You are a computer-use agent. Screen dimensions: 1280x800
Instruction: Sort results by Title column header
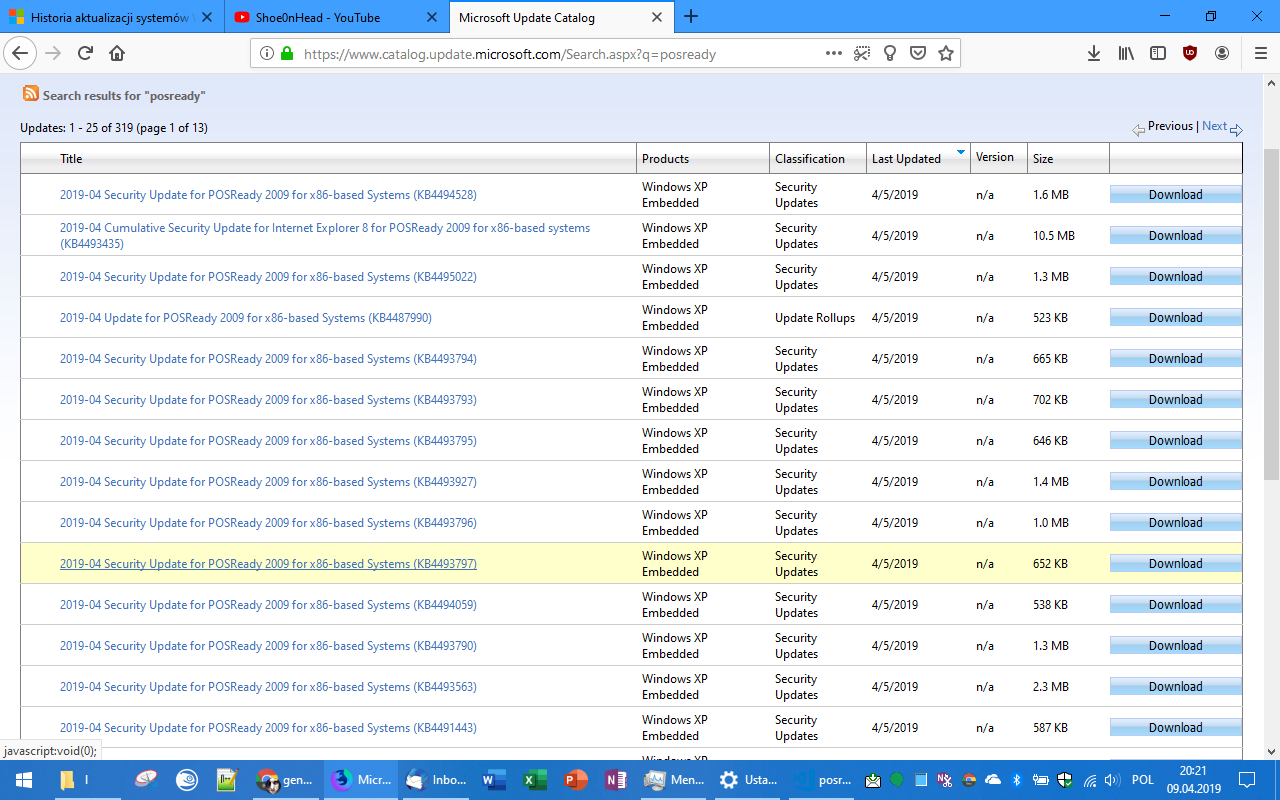[71, 159]
